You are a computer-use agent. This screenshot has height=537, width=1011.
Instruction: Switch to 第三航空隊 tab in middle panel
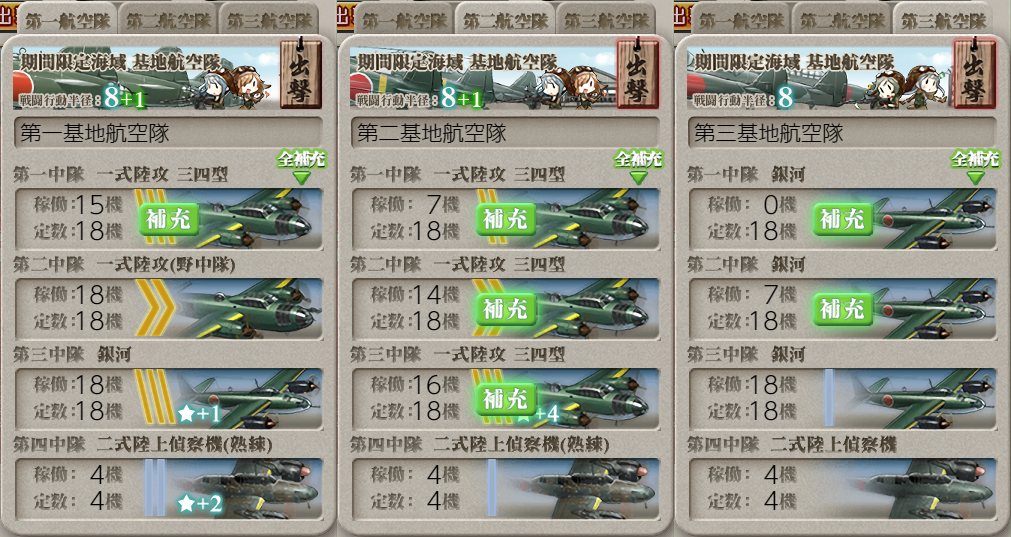[x=607, y=20]
